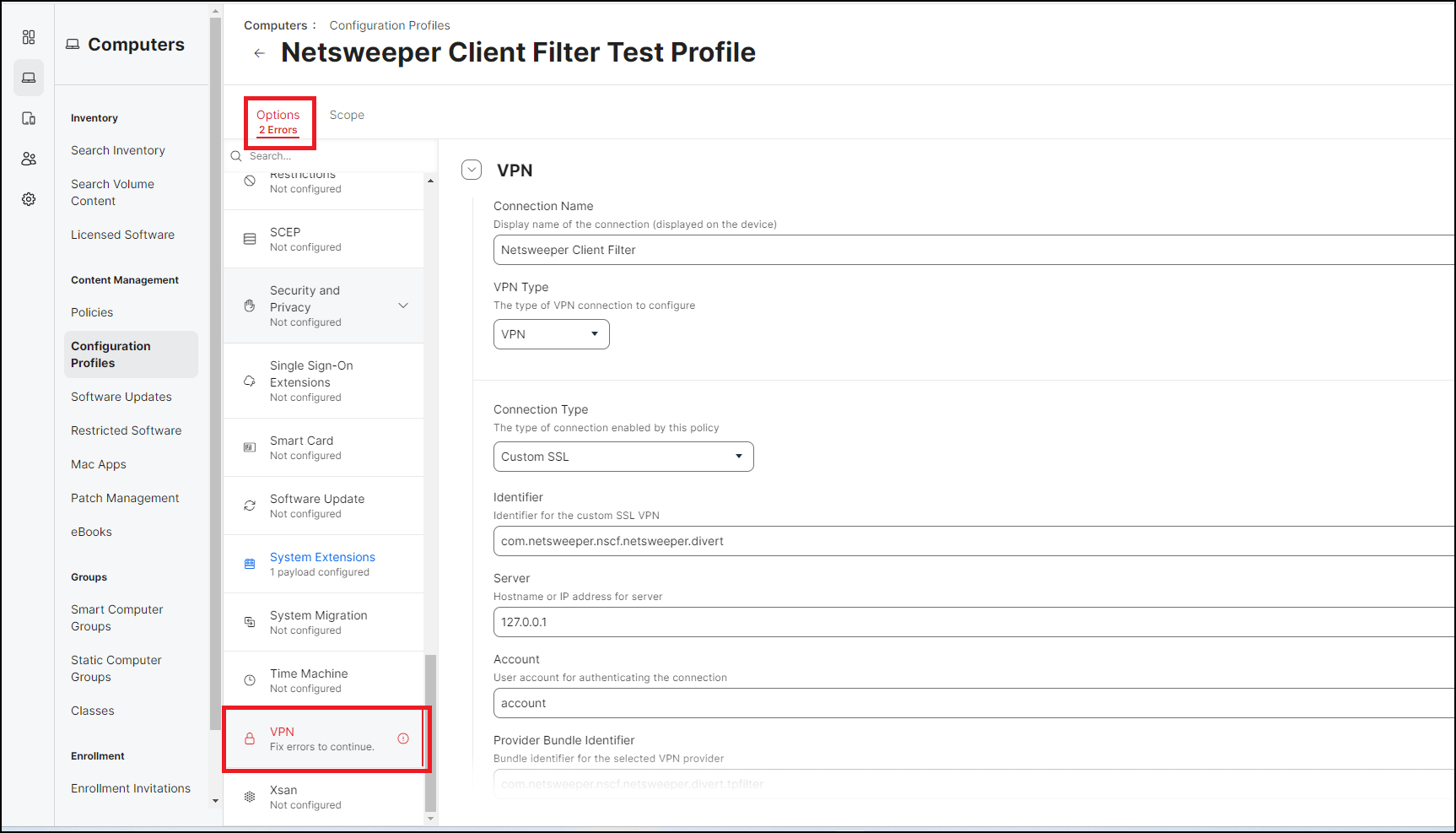Click the back arrow beside profile title
This screenshot has height=833, width=1456.
point(260,52)
